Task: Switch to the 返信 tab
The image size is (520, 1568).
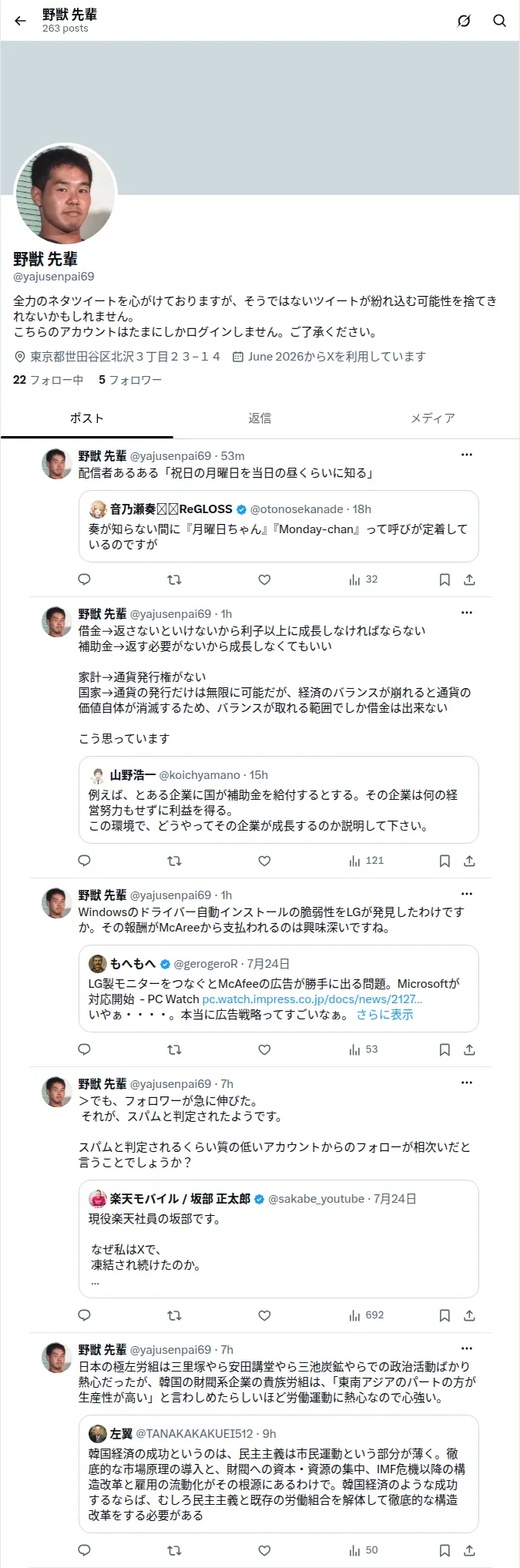Action: 260,418
